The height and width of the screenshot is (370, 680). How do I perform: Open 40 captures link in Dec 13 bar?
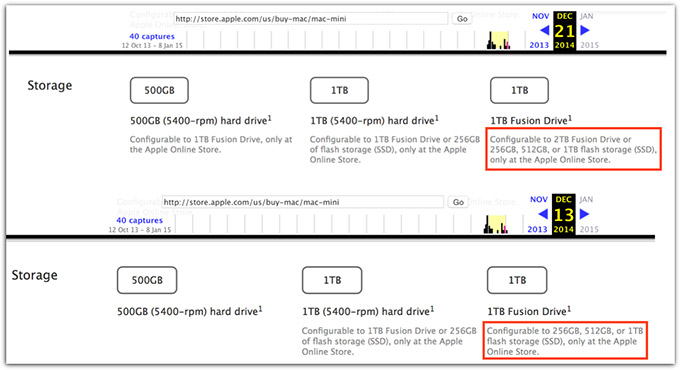(x=139, y=220)
